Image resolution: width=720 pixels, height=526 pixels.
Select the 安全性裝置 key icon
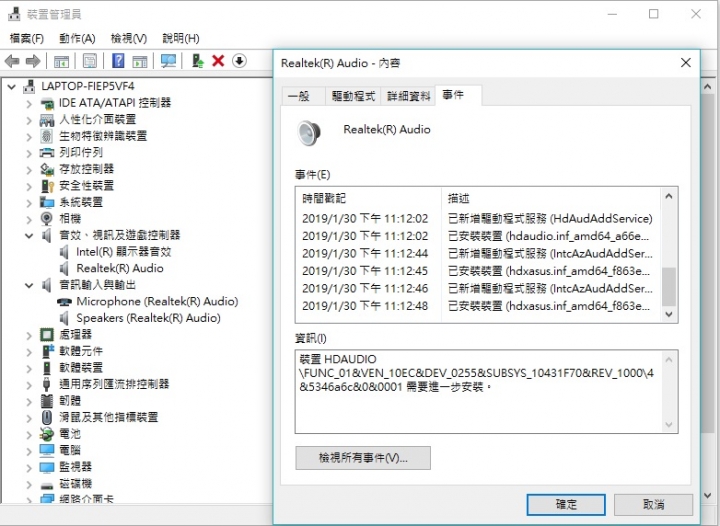[47, 185]
